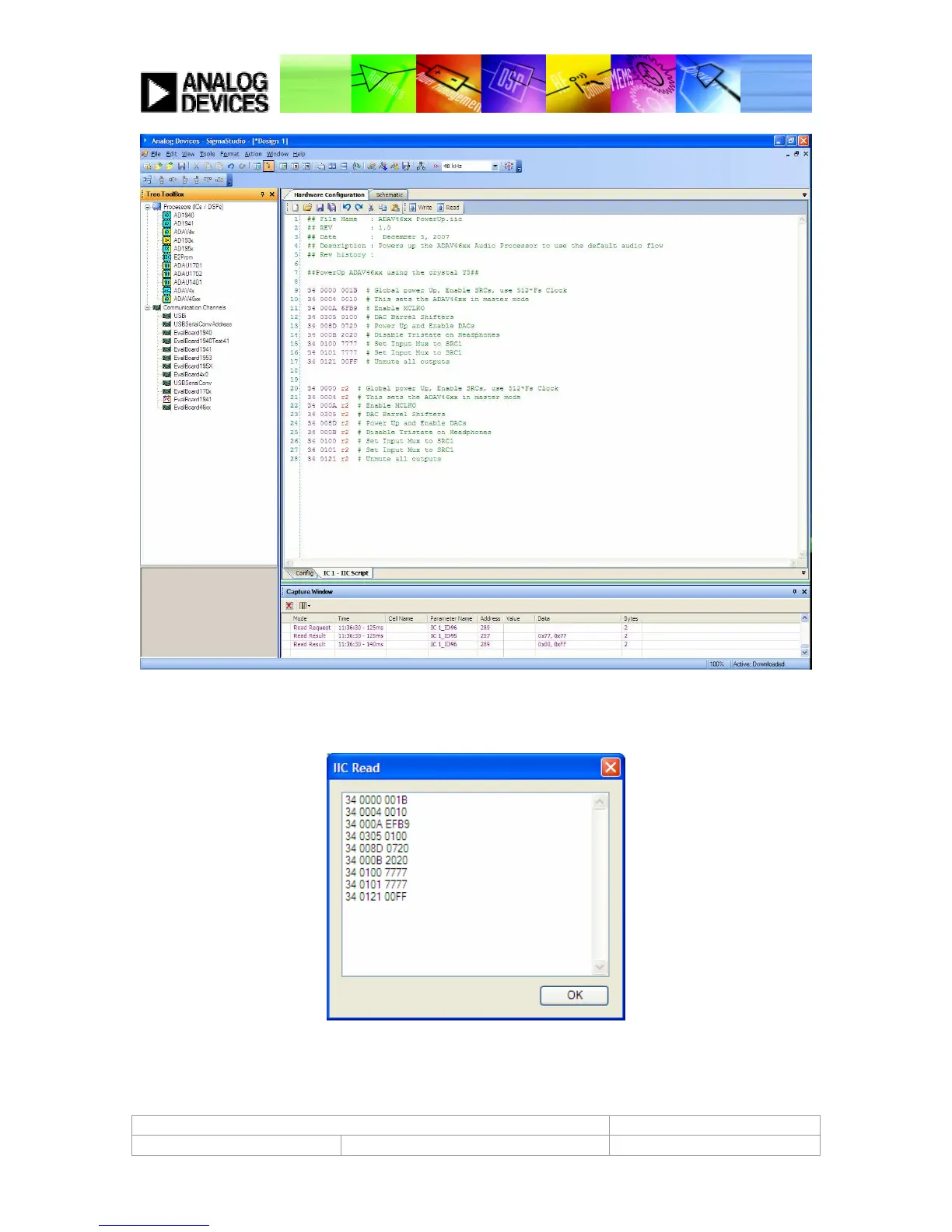
Task: Click the Parameter Name column header
Action: coord(452,618)
